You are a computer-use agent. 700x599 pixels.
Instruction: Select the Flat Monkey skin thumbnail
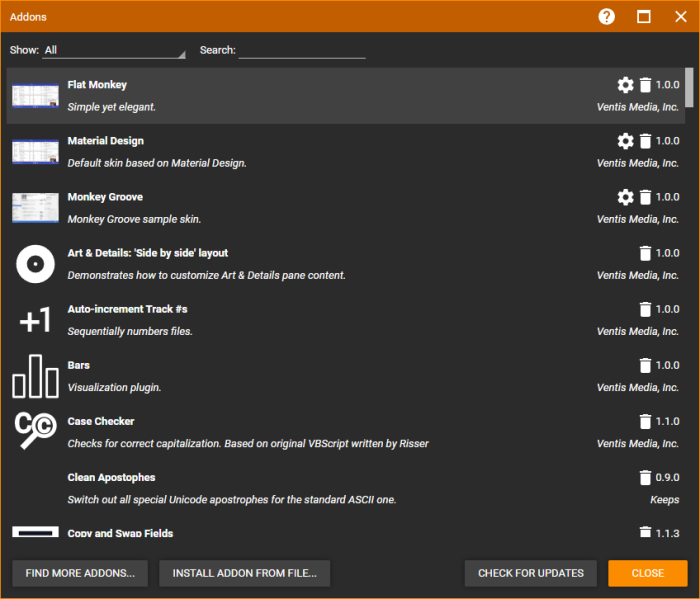pos(35,96)
